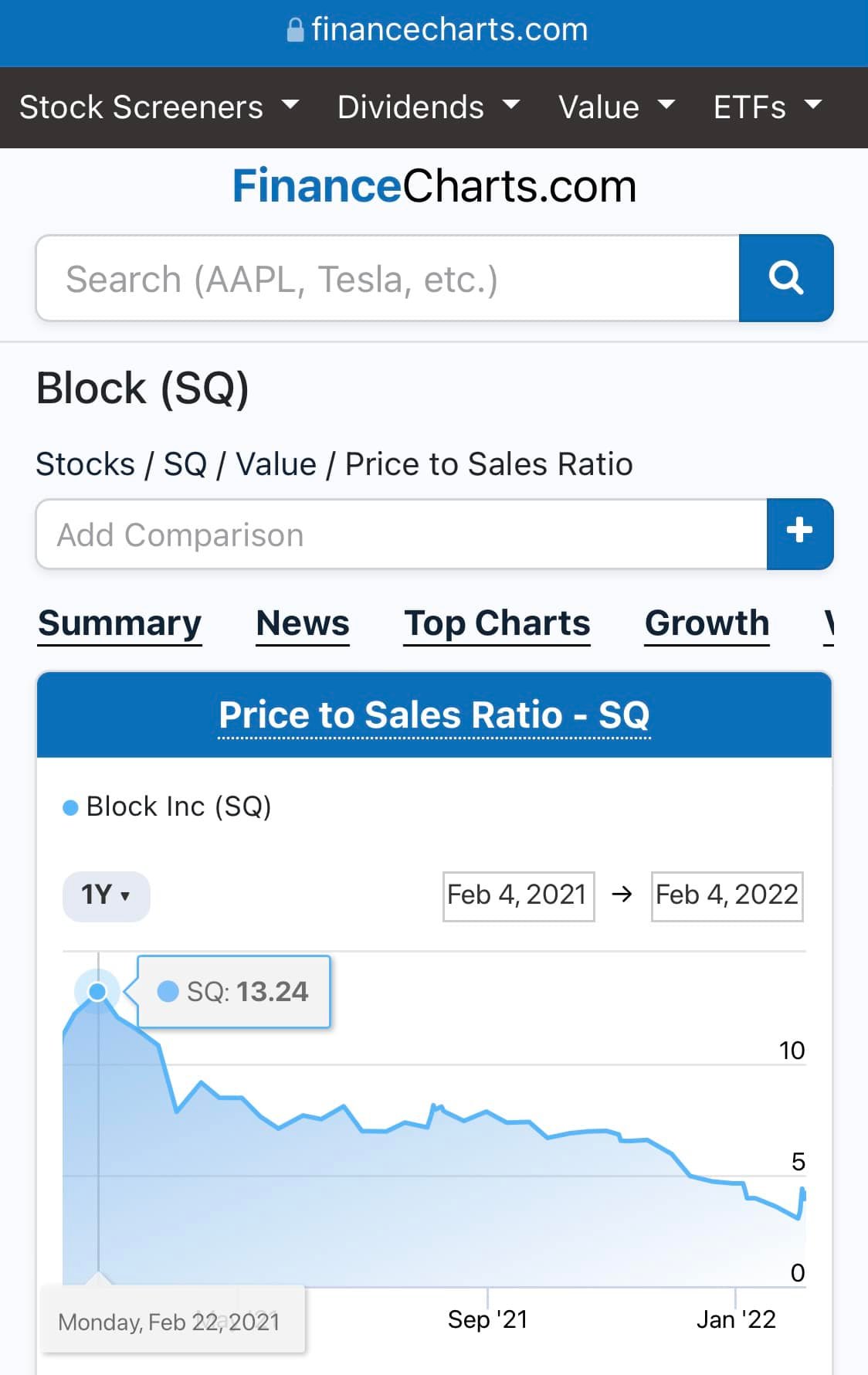Open the 1Y time range selector

click(x=106, y=895)
